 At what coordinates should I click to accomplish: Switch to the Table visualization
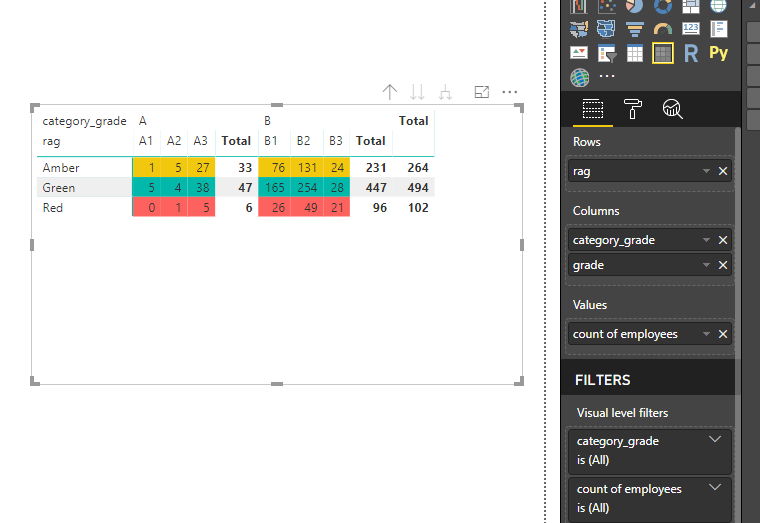click(x=634, y=53)
